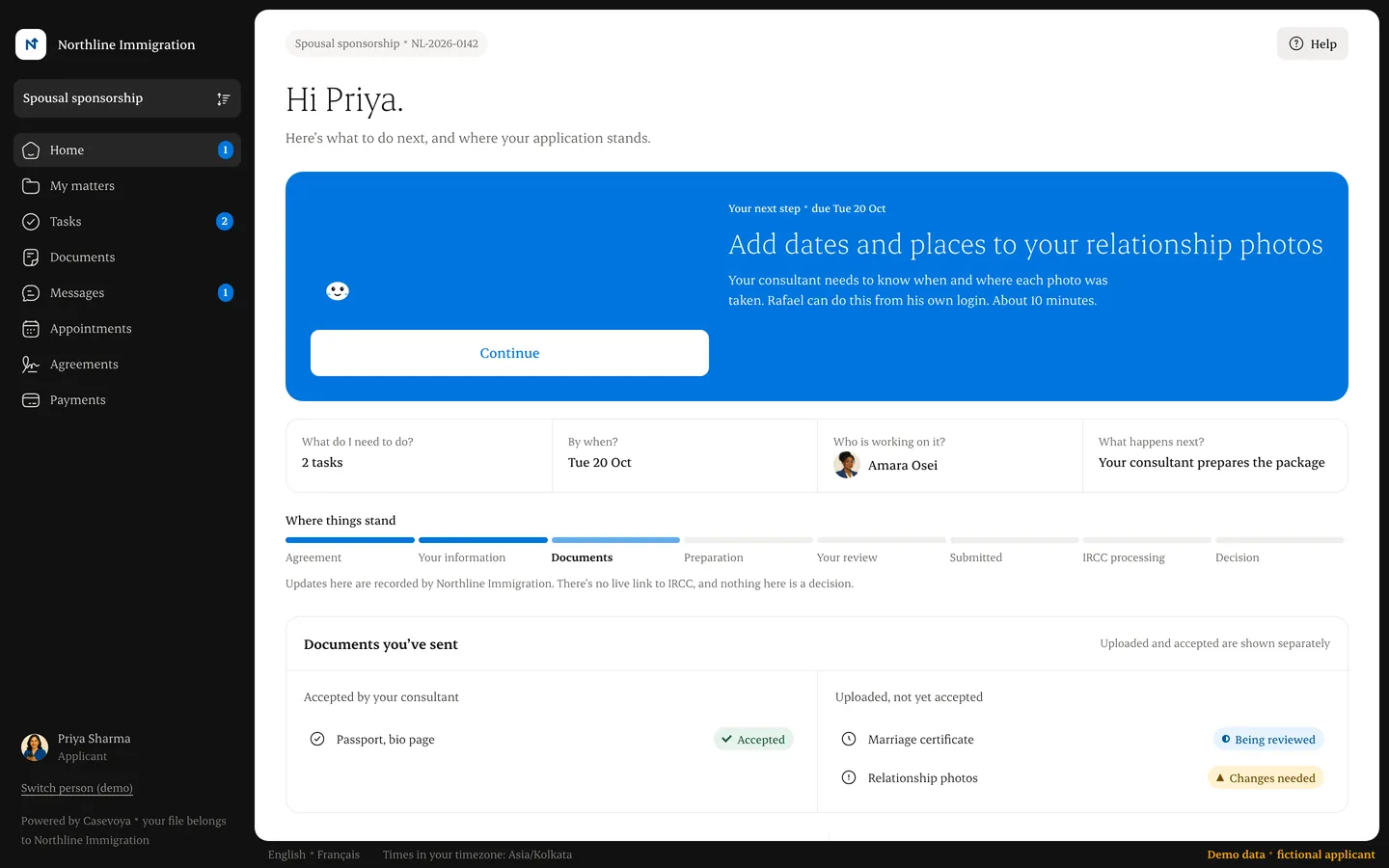Click clock icon beside Marriage certificate

(x=849, y=739)
